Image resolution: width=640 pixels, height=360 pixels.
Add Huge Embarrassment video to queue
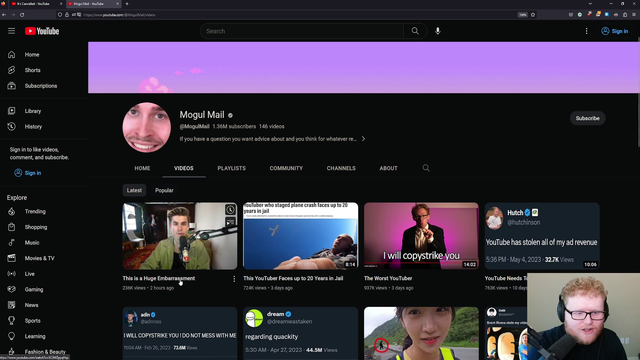(x=230, y=222)
